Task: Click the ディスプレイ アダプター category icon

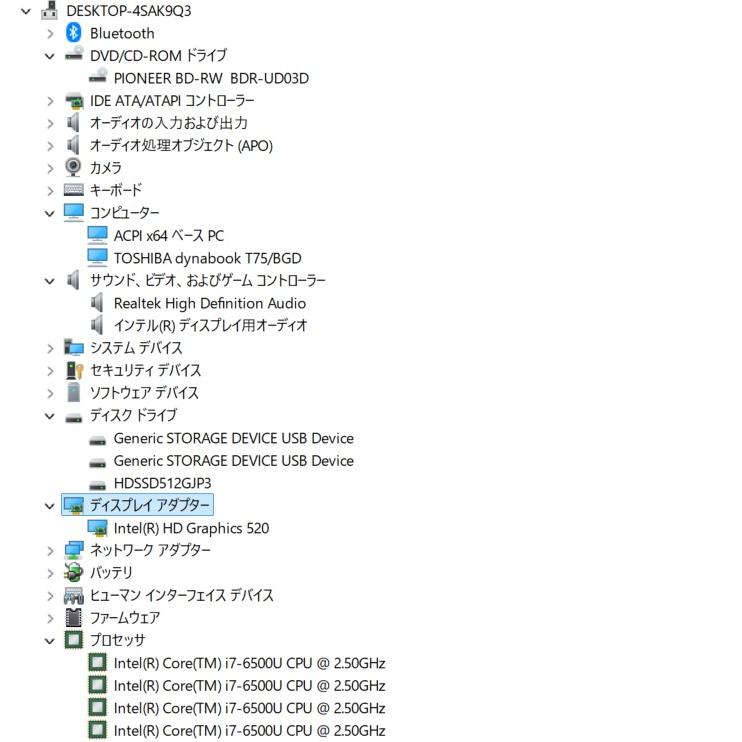Action: tap(74, 505)
